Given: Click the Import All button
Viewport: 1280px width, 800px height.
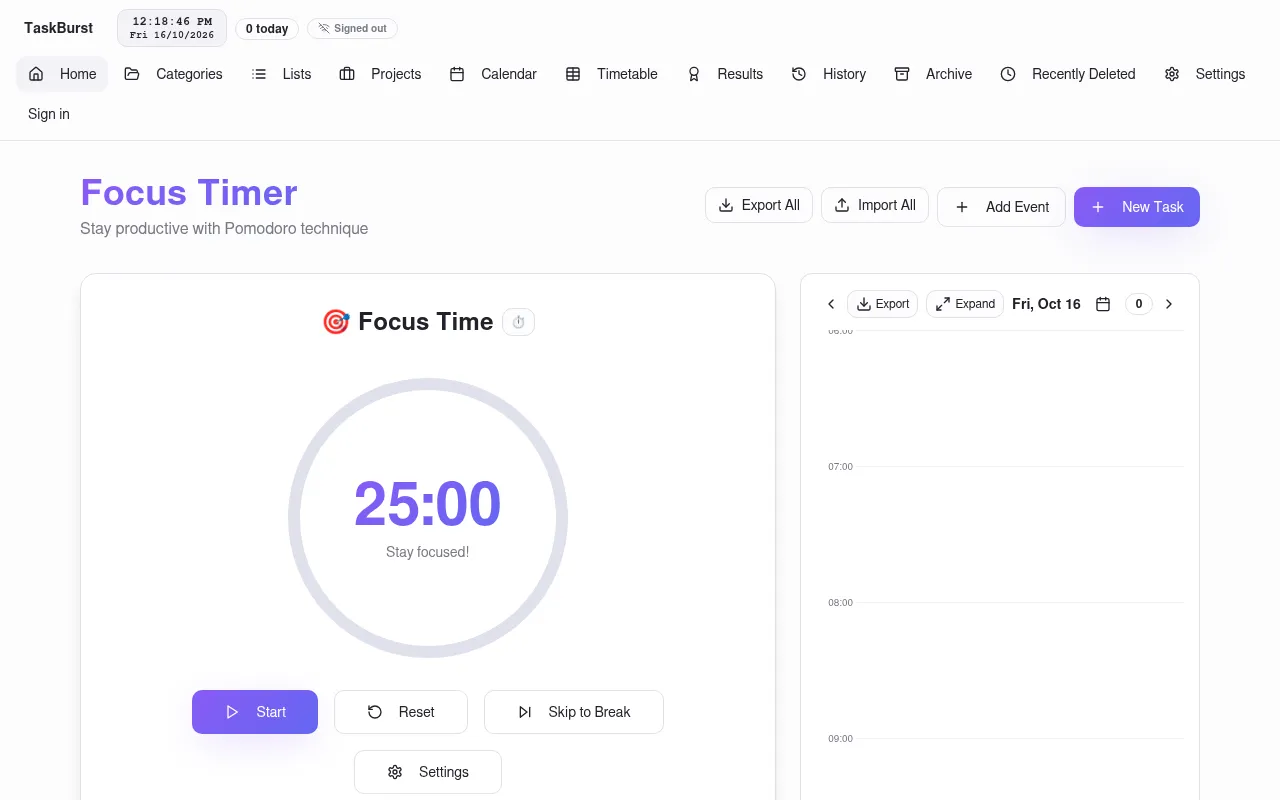Looking at the screenshot, I should point(875,205).
